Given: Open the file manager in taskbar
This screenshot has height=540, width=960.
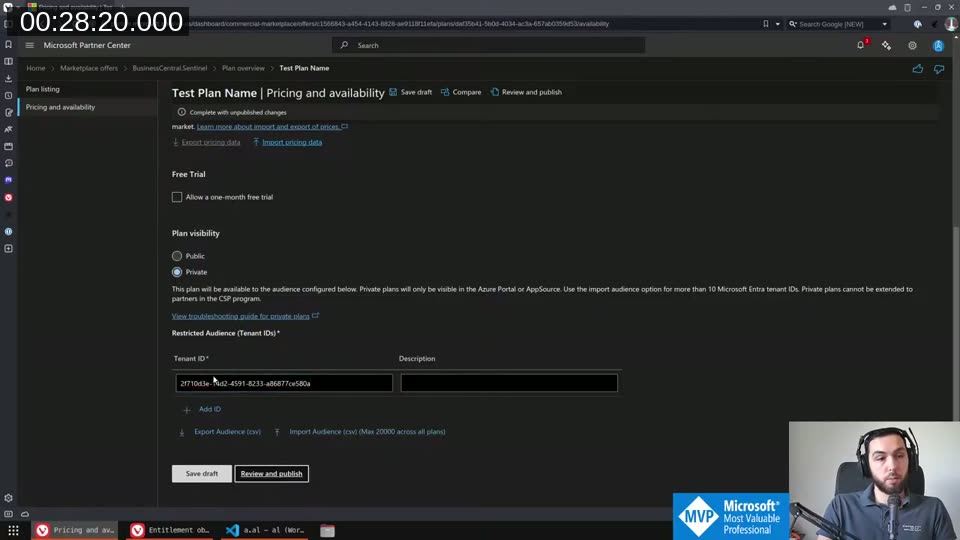Looking at the screenshot, I should pos(328,530).
